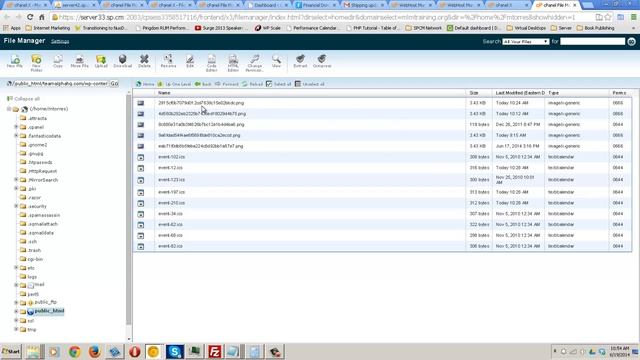This screenshot has height=360, width=640.
Task: Select the .htpasswds folder in tree
Action: (40, 162)
